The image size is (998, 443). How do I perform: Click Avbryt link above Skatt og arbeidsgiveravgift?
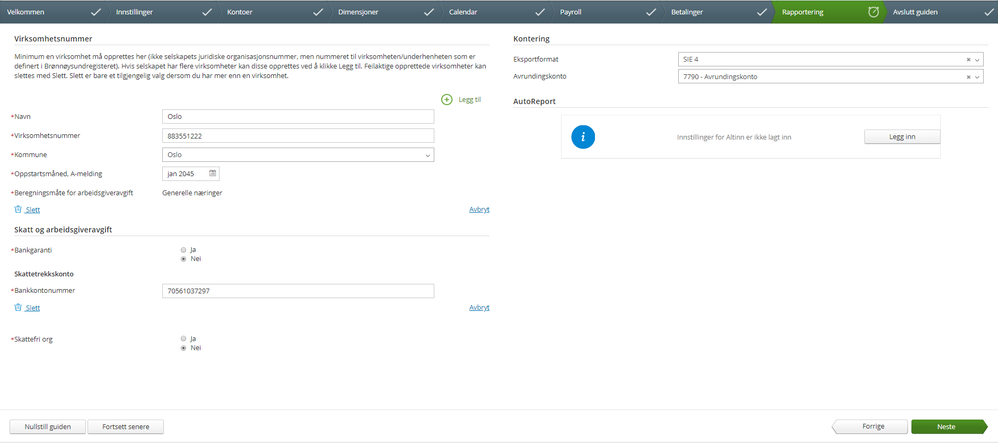pyautogui.click(x=479, y=209)
